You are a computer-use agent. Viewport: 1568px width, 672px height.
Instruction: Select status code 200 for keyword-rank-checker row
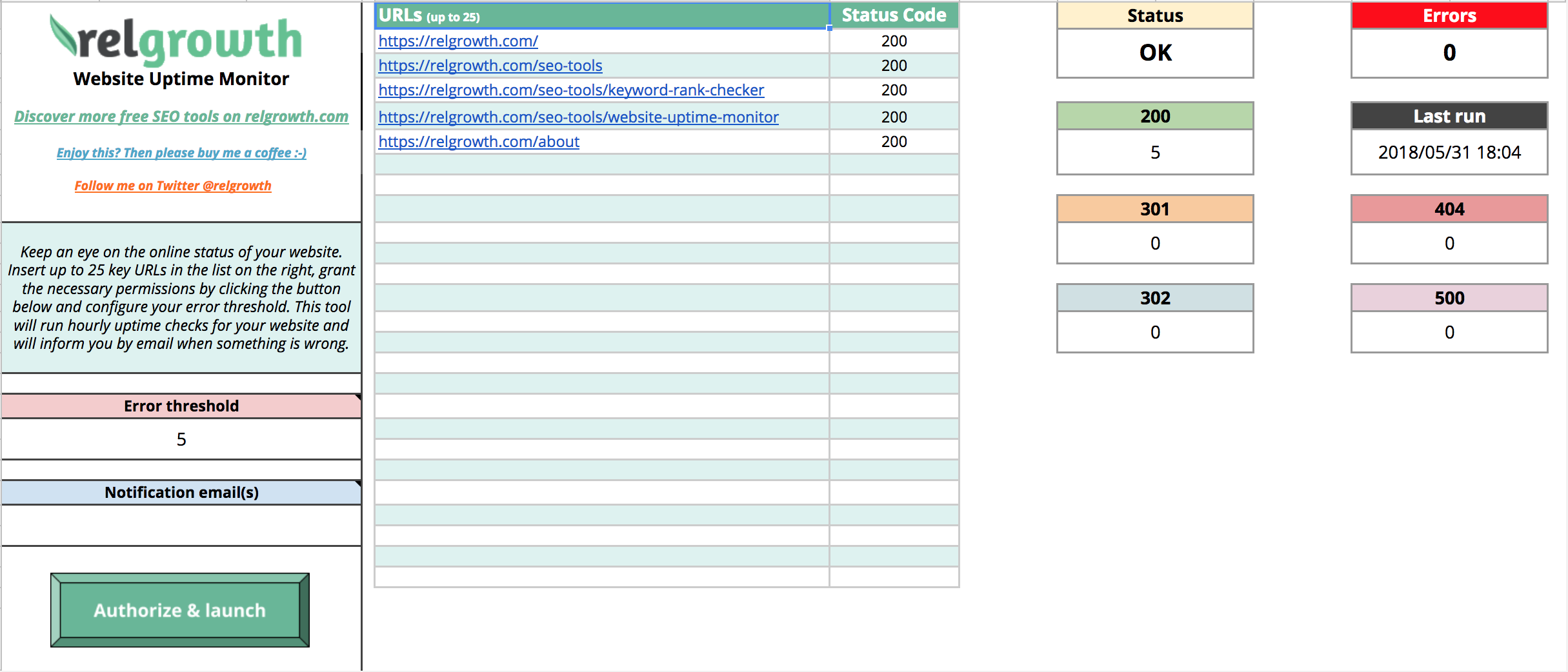coord(894,90)
